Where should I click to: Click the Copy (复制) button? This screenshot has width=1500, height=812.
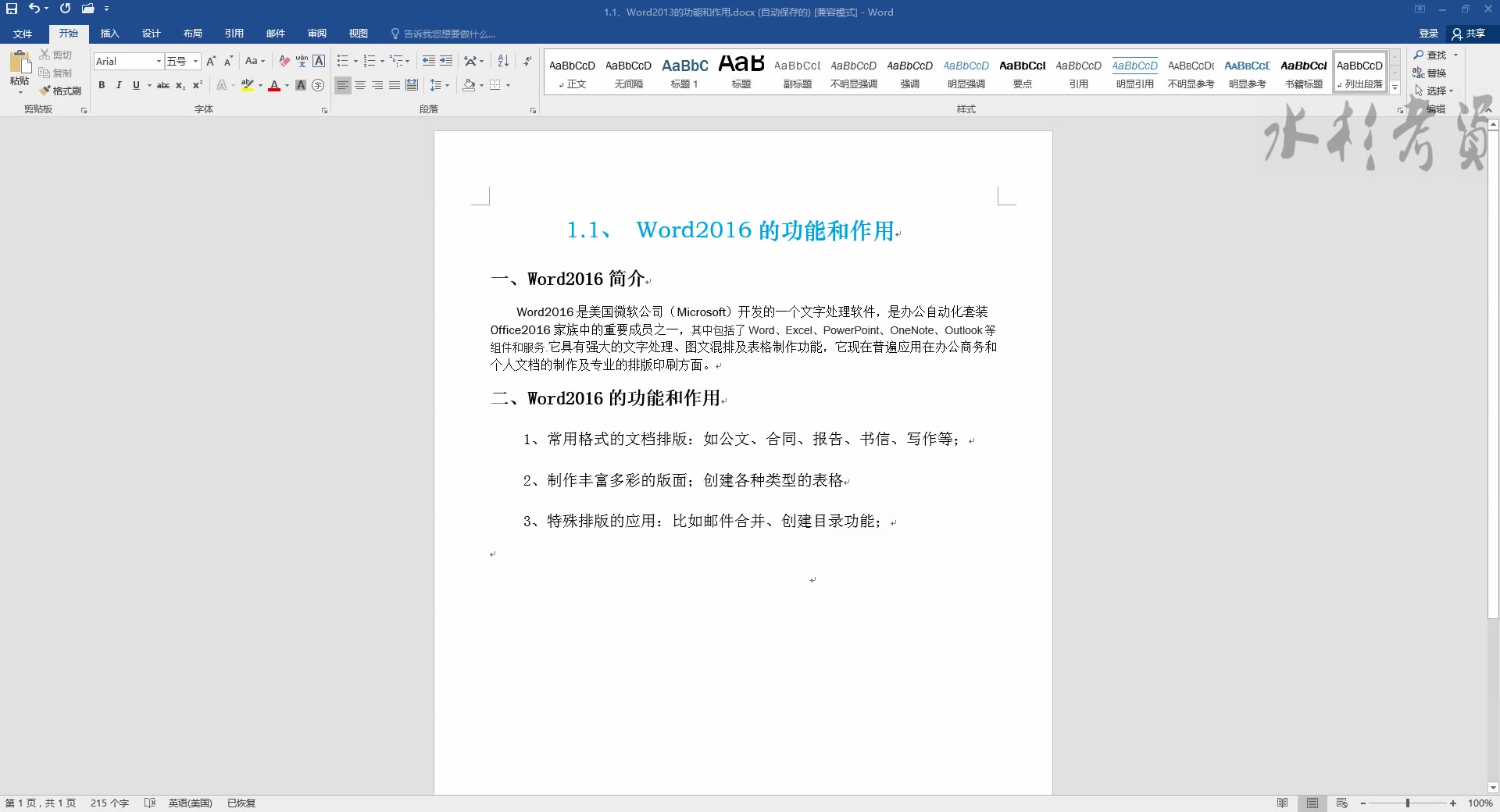click(55, 73)
